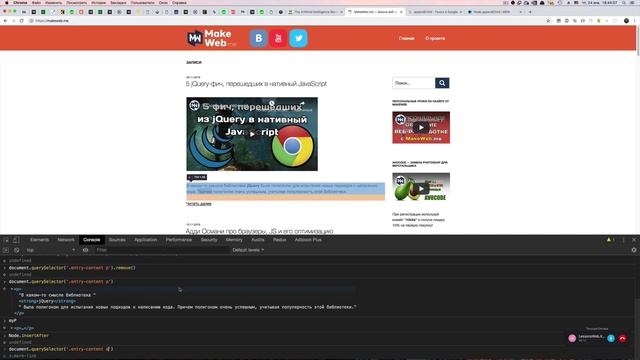Expand the <p>…</p> console result

11,328
